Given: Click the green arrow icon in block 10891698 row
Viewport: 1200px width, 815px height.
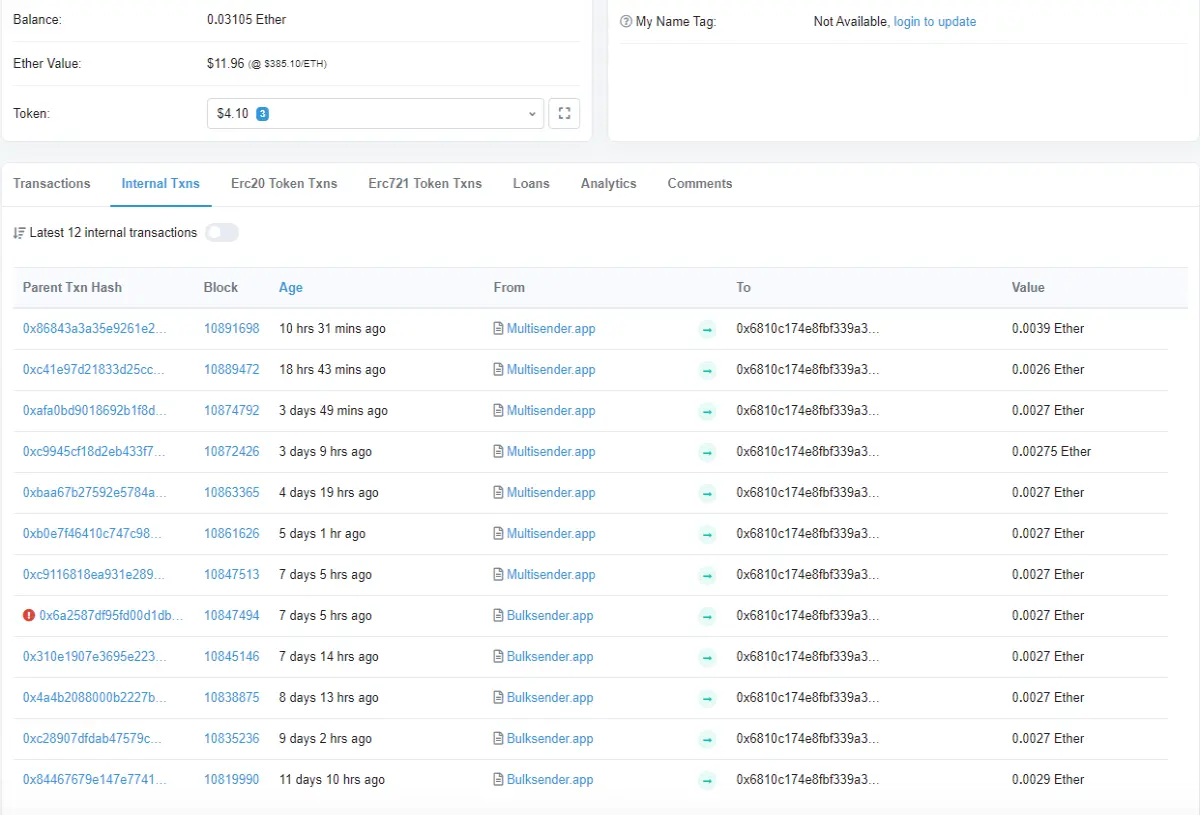Looking at the screenshot, I should [707, 329].
